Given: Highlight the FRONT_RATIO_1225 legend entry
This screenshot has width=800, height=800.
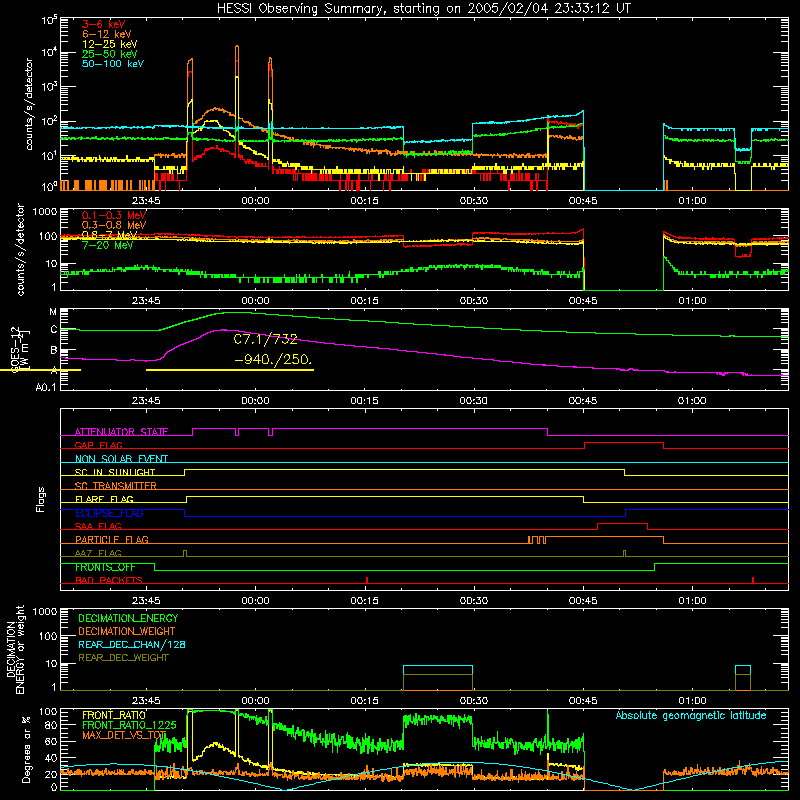Looking at the screenshot, I should coord(129,725).
